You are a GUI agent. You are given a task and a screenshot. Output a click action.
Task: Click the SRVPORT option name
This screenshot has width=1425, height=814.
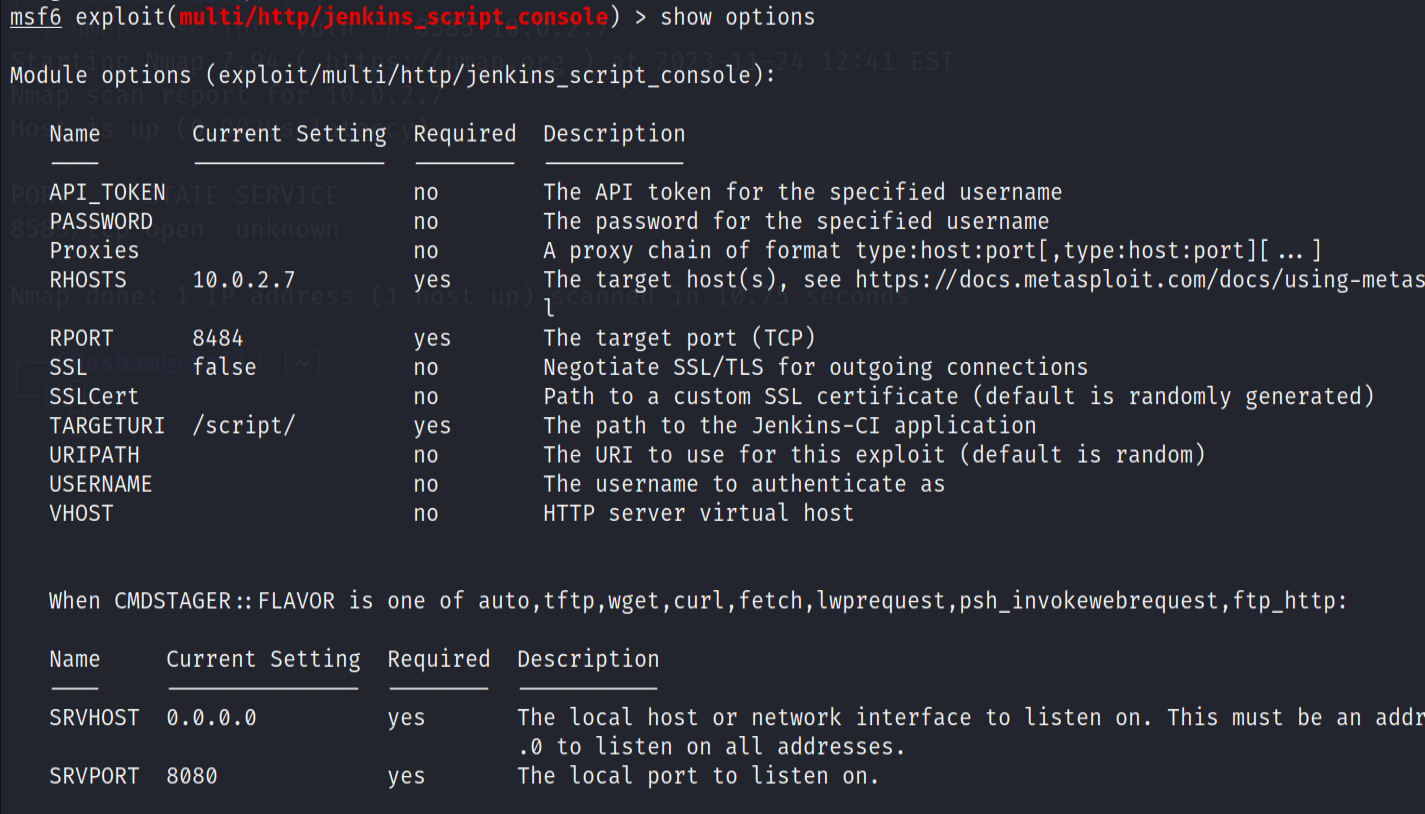[94, 776]
